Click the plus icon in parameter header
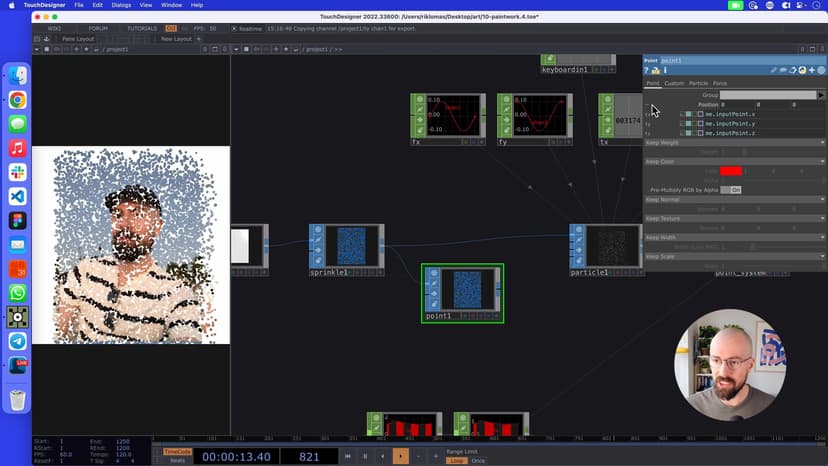This screenshot has height=466, width=828. tap(812, 70)
